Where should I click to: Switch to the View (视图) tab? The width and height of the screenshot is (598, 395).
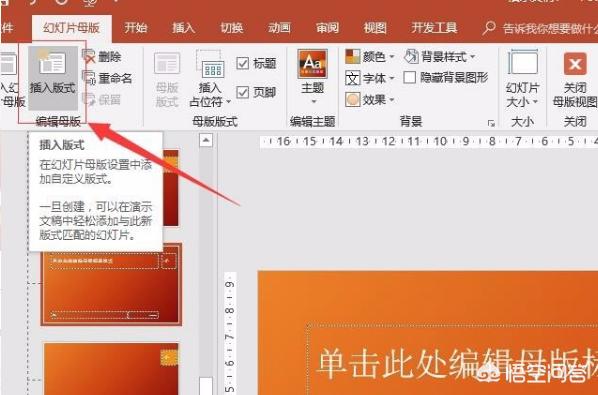(x=375, y=28)
